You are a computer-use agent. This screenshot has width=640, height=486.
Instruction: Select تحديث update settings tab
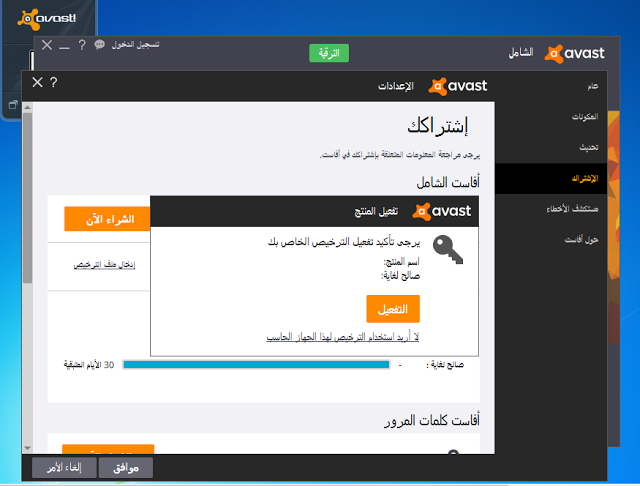[589, 147]
